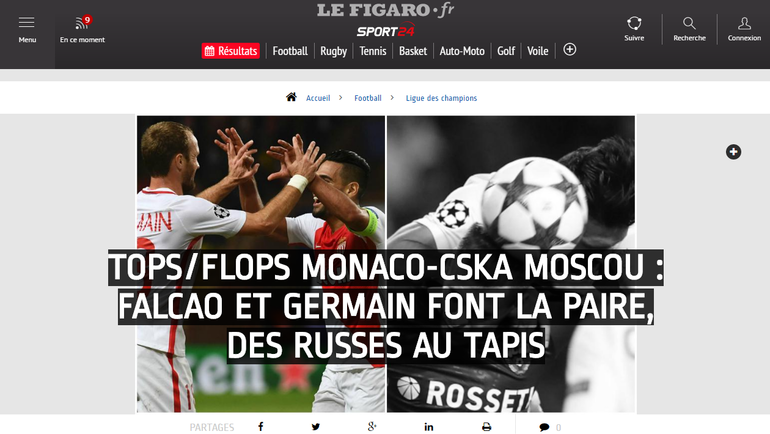Share article on Google Plus
Viewport: 770px width, 434px height.
pyautogui.click(x=372, y=427)
